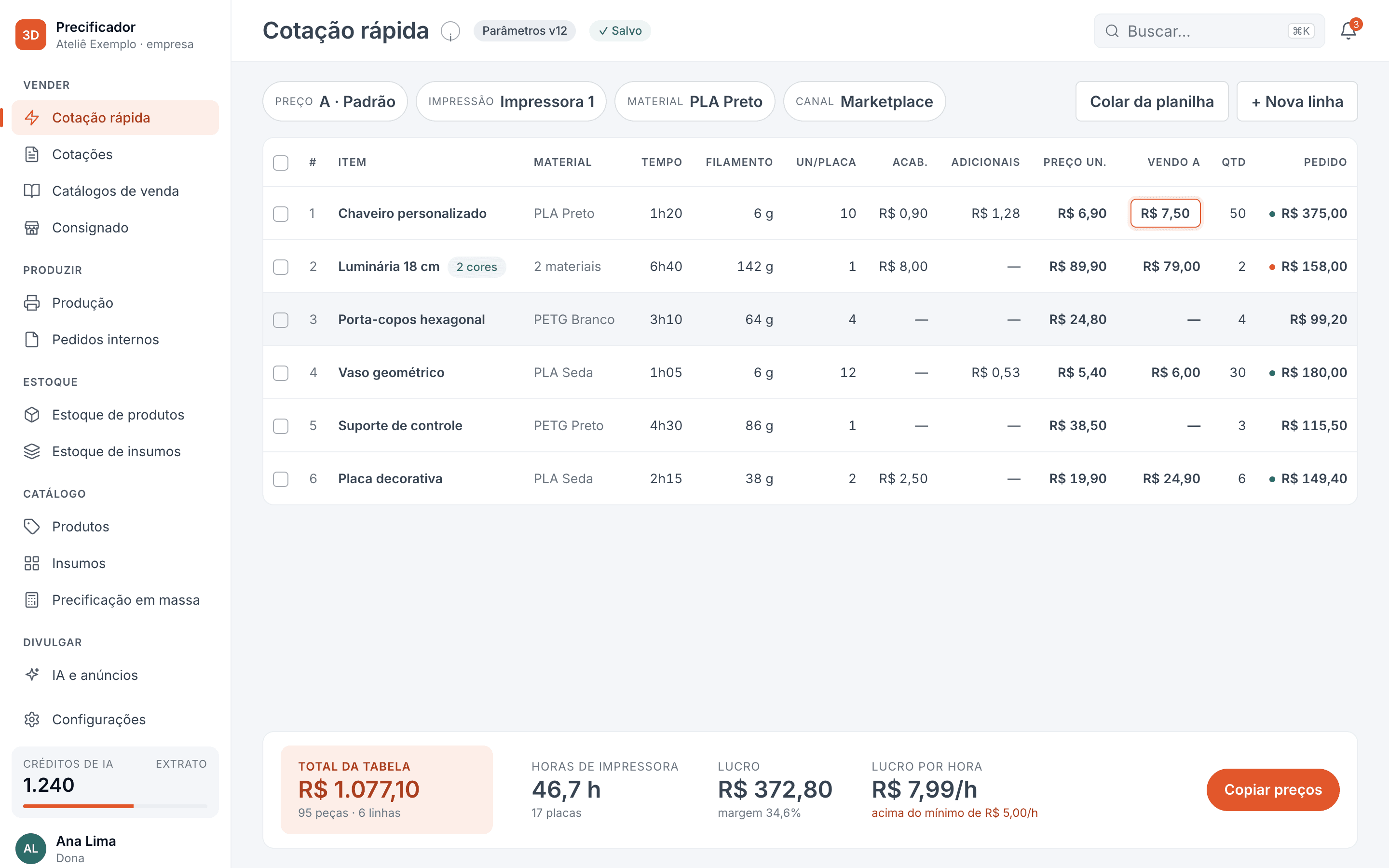Check the Luminária 18 cm row checkbox
The image size is (1389, 868).
coord(281,267)
